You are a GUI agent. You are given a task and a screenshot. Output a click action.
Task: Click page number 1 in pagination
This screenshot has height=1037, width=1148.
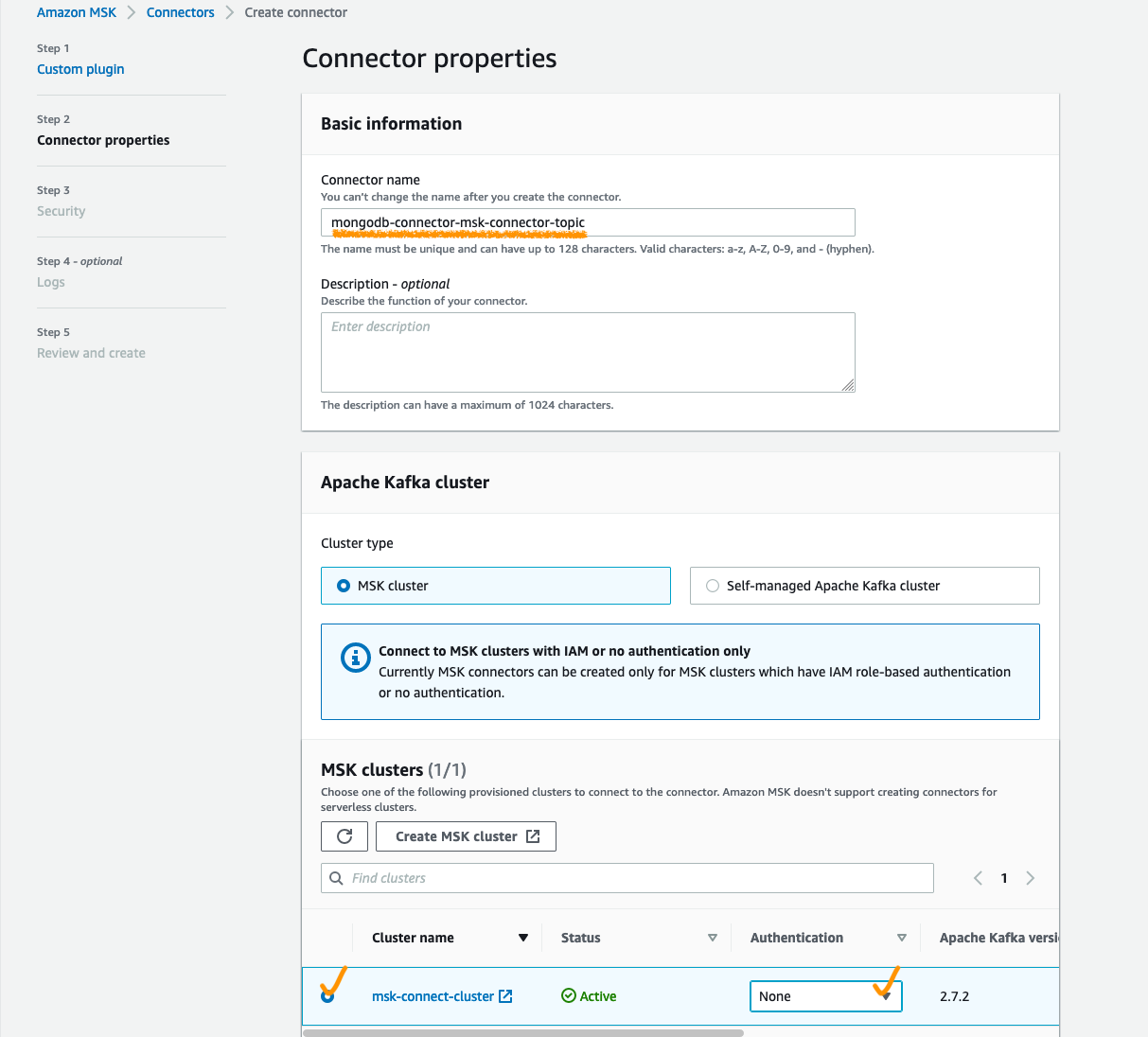point(1004,878)
